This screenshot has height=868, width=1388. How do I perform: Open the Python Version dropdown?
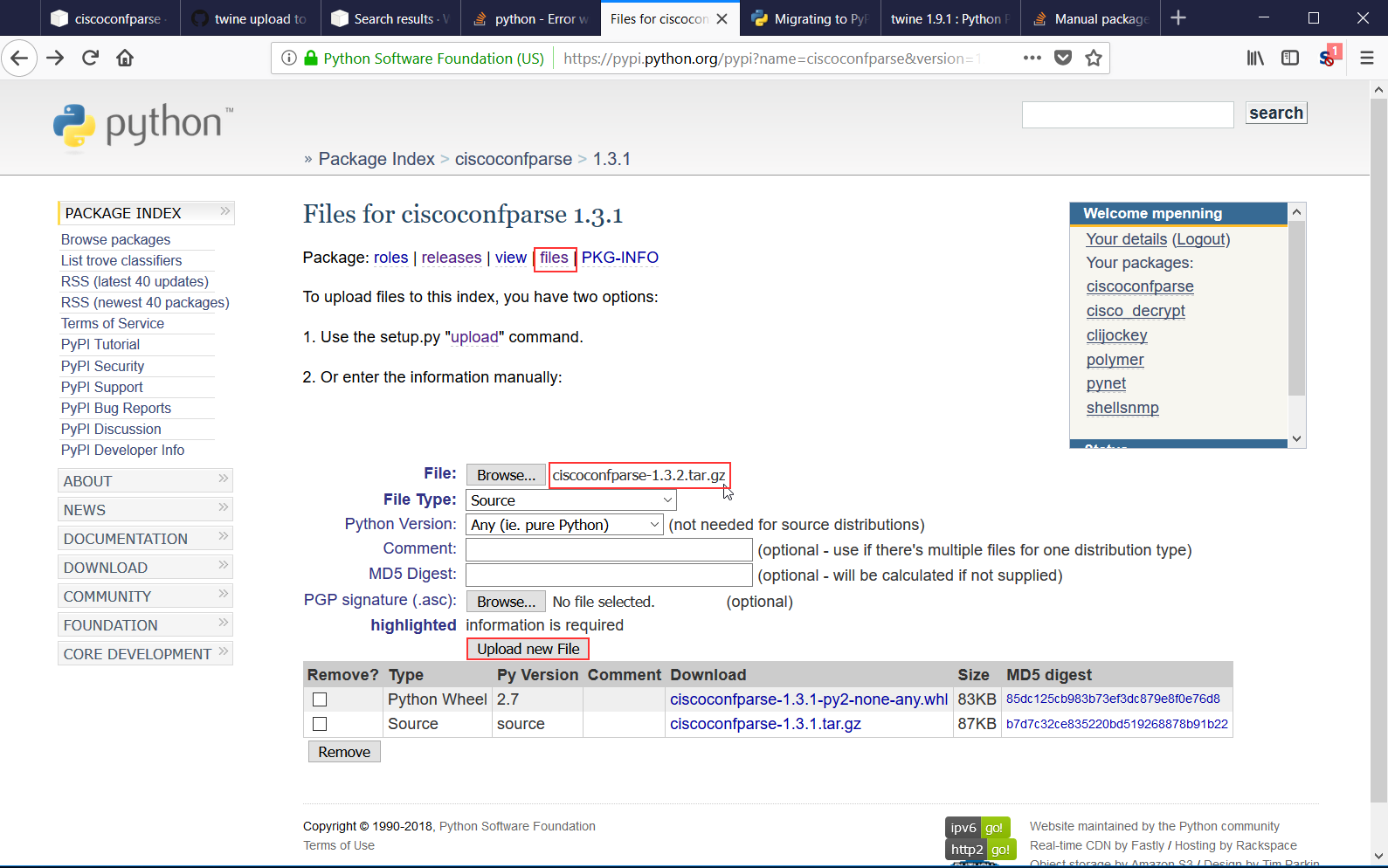click(x=564, y=525)
